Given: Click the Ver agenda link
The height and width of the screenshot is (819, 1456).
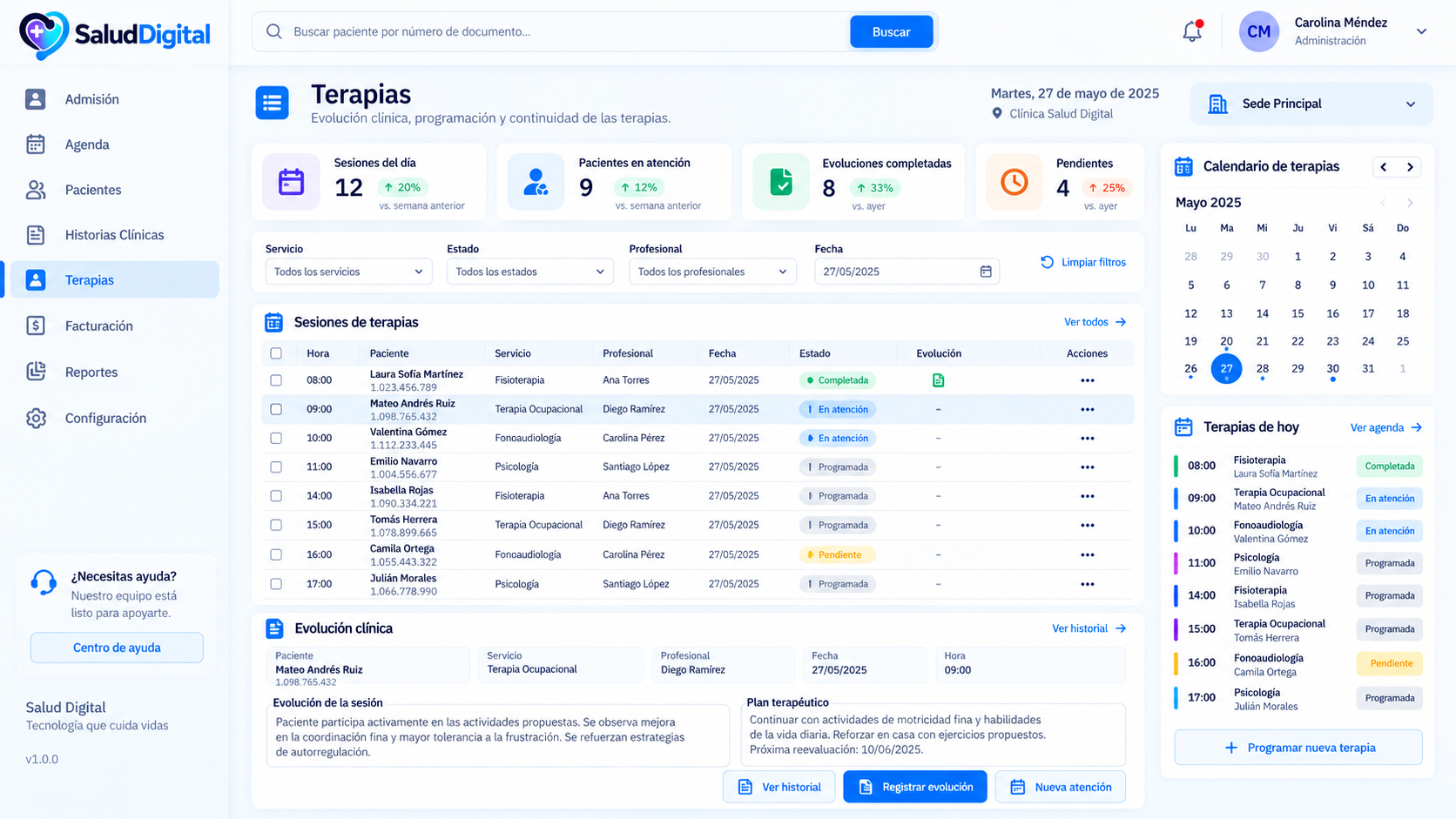Looking at the screenshot, I should click(1385, 427).
